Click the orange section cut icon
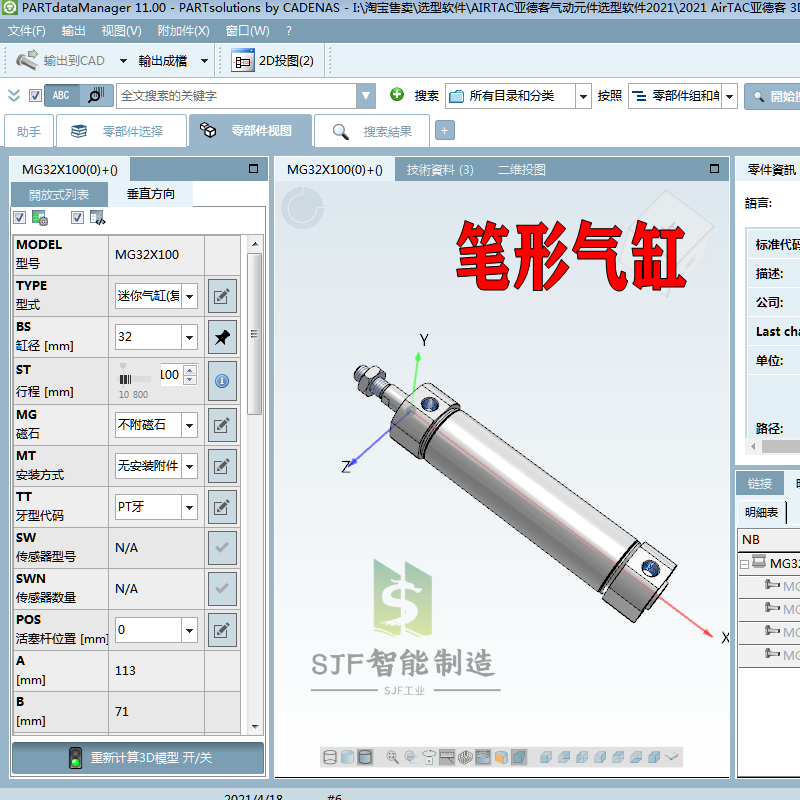 tap(501, 757)
